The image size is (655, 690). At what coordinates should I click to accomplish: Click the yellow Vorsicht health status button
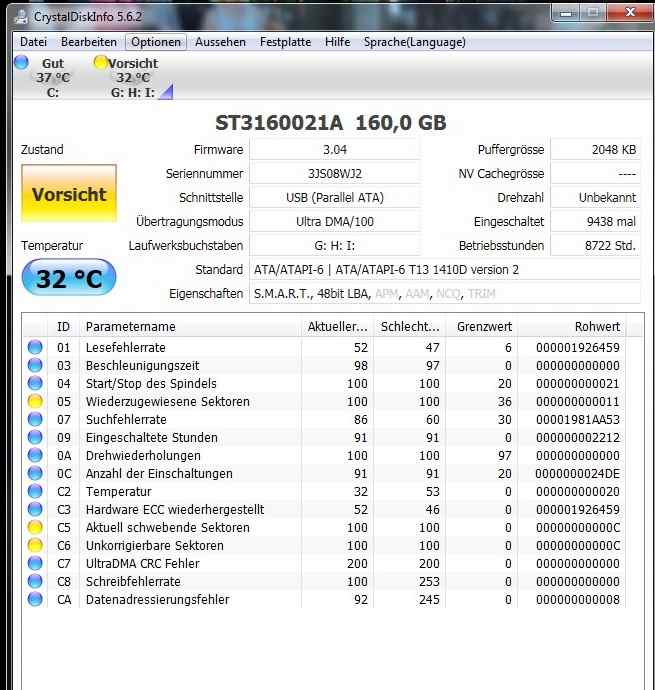pos(69,194)
